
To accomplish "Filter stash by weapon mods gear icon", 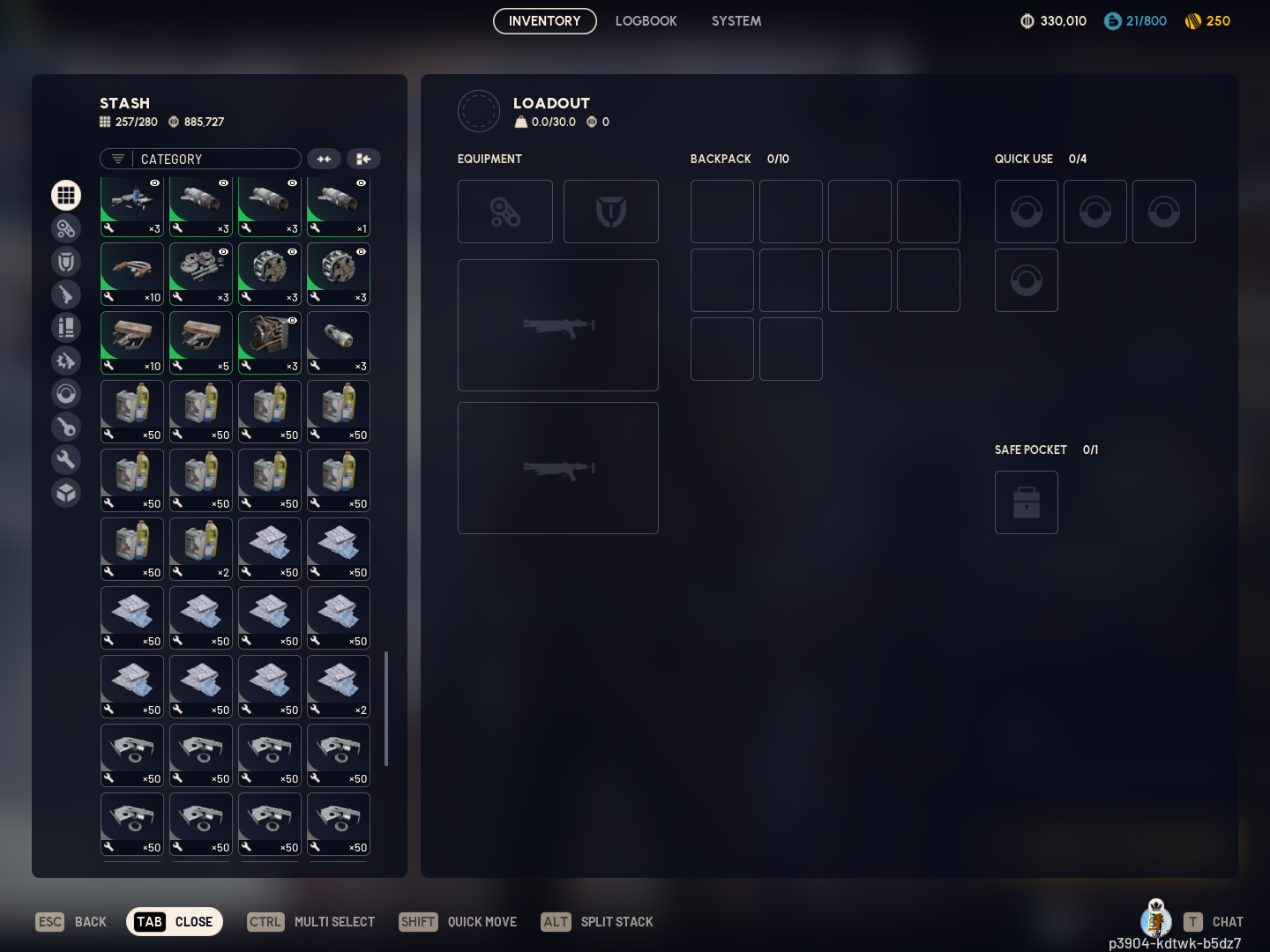I will [x=66, y=361].
